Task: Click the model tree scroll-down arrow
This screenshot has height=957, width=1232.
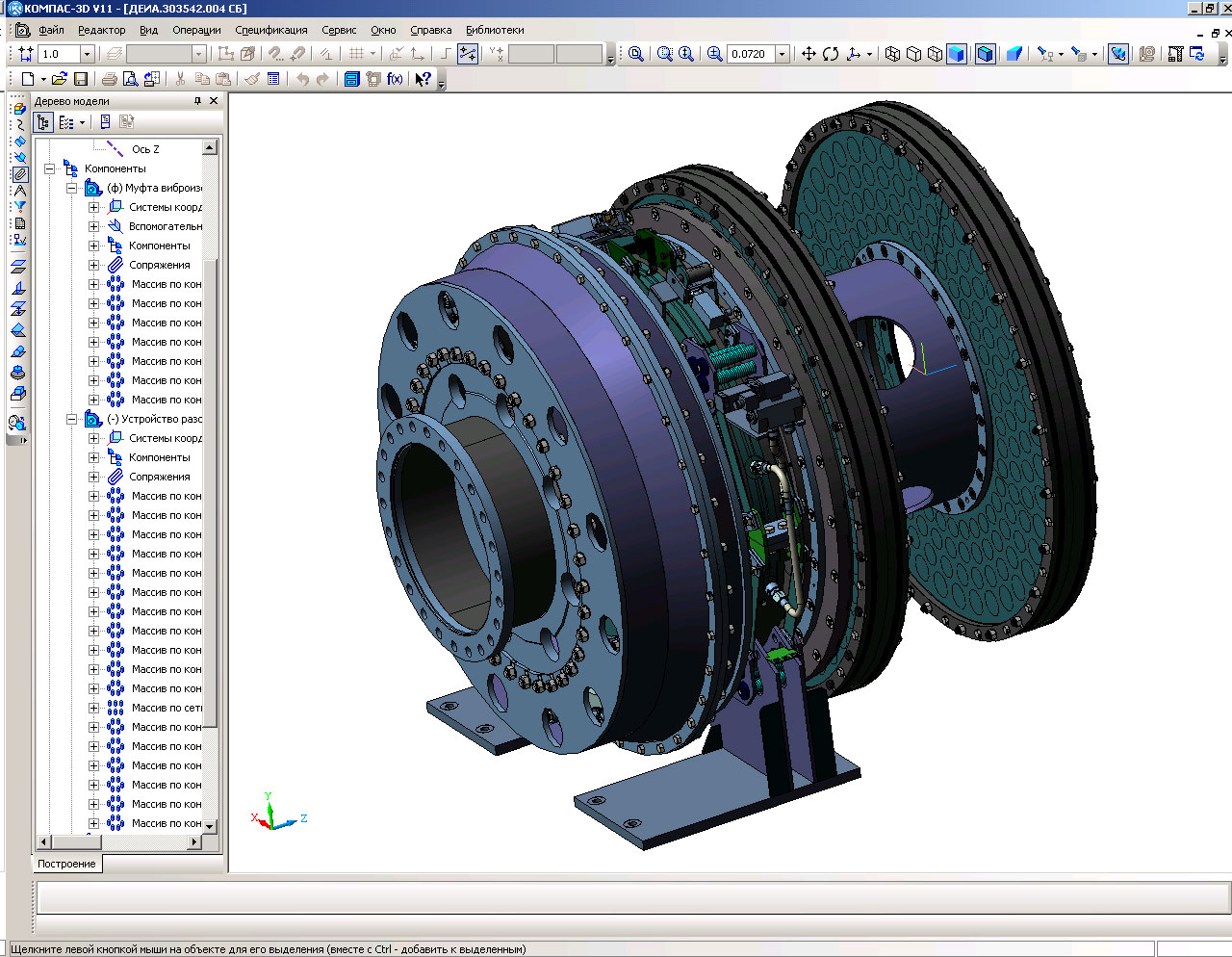Action: tap(210, 826)
